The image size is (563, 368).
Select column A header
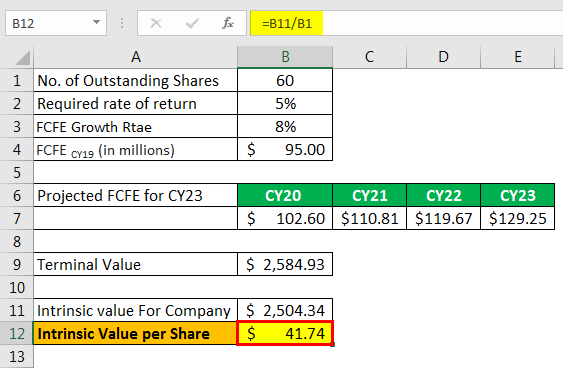tap(136, 57)
